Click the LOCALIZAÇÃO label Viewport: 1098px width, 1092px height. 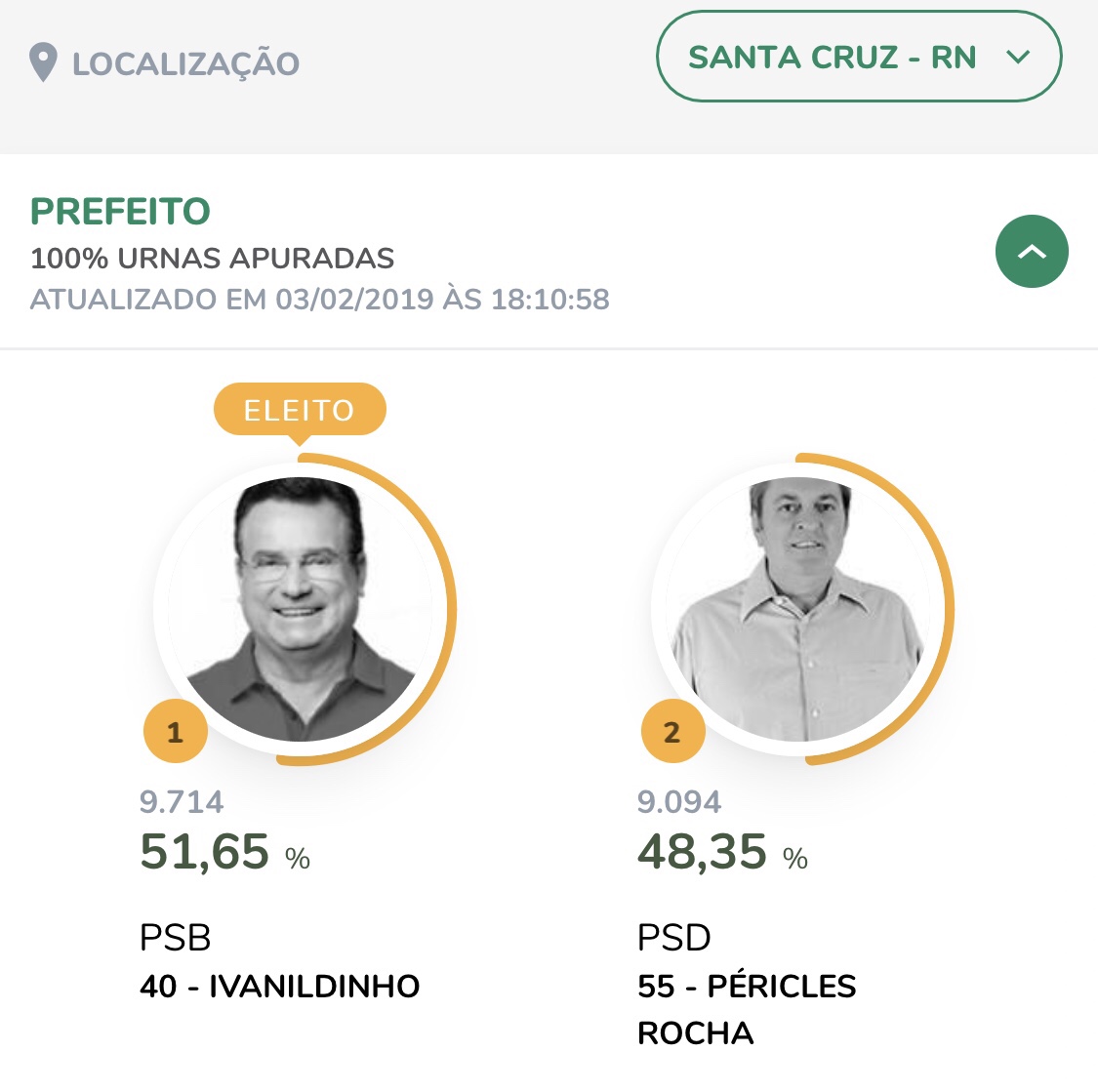(x=185, y=64)
